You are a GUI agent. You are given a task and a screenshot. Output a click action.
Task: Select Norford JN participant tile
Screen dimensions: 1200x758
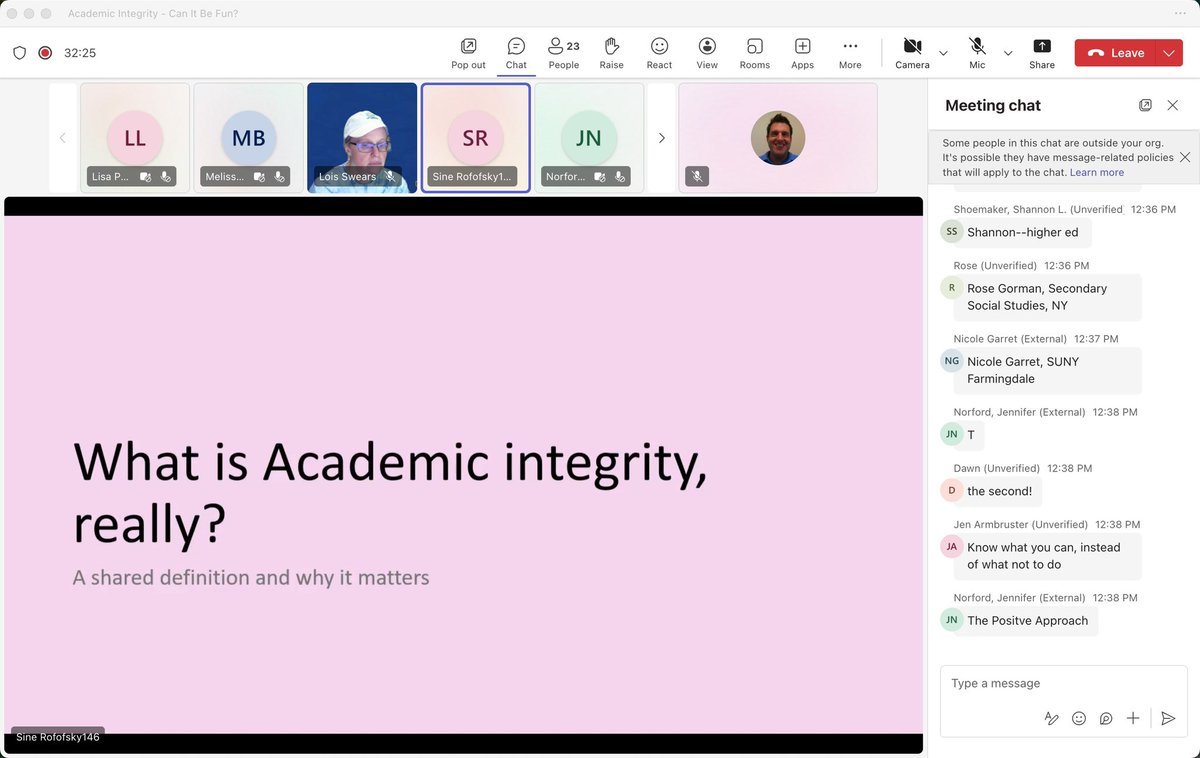point(589,138)
